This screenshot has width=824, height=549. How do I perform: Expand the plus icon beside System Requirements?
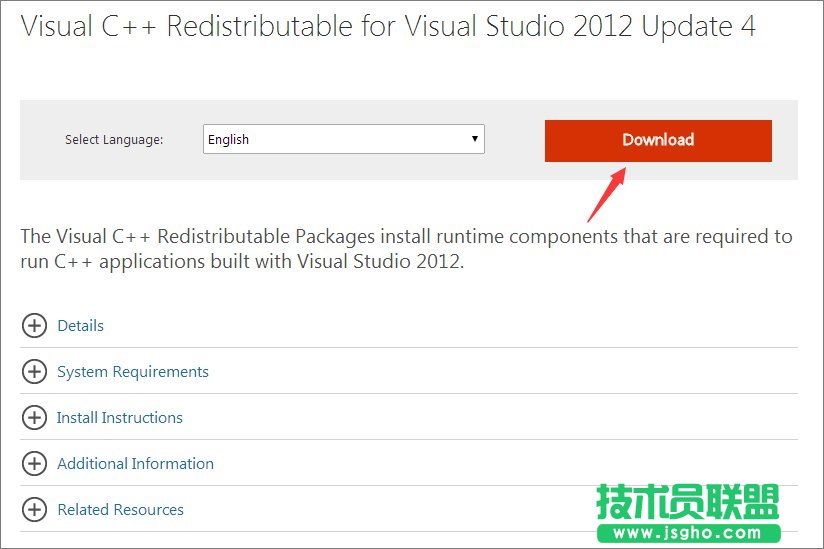(x=34, y=371)
